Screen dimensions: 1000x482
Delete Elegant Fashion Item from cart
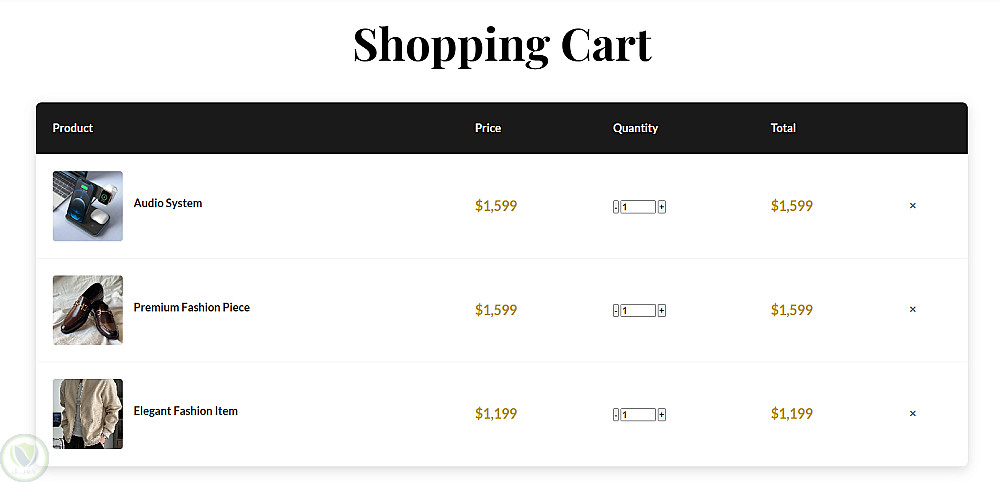pos(912,414)
